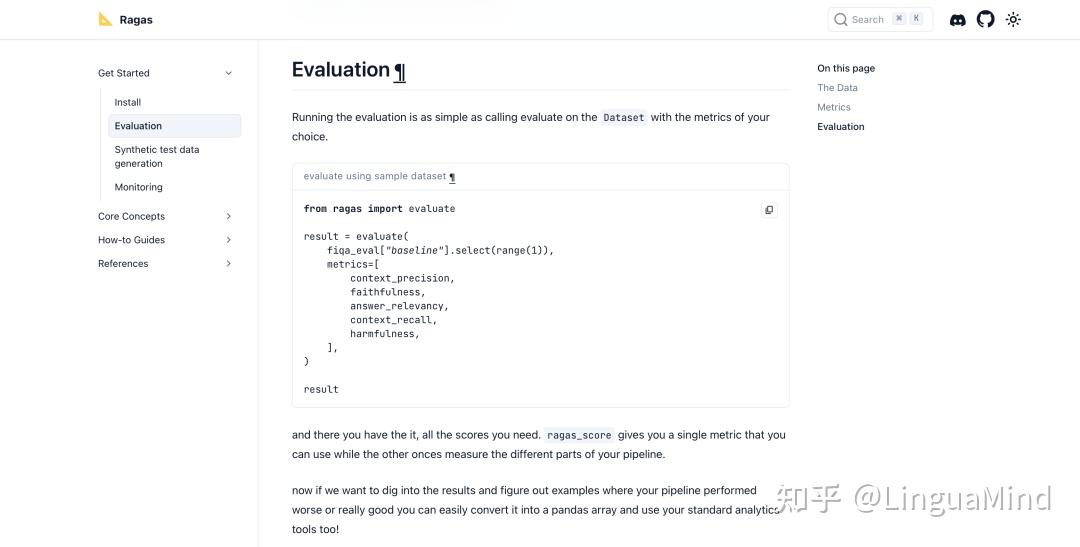Screen dimensions: 1080x547
Task: Jump to The Data section link
Action: click(837, 88)
